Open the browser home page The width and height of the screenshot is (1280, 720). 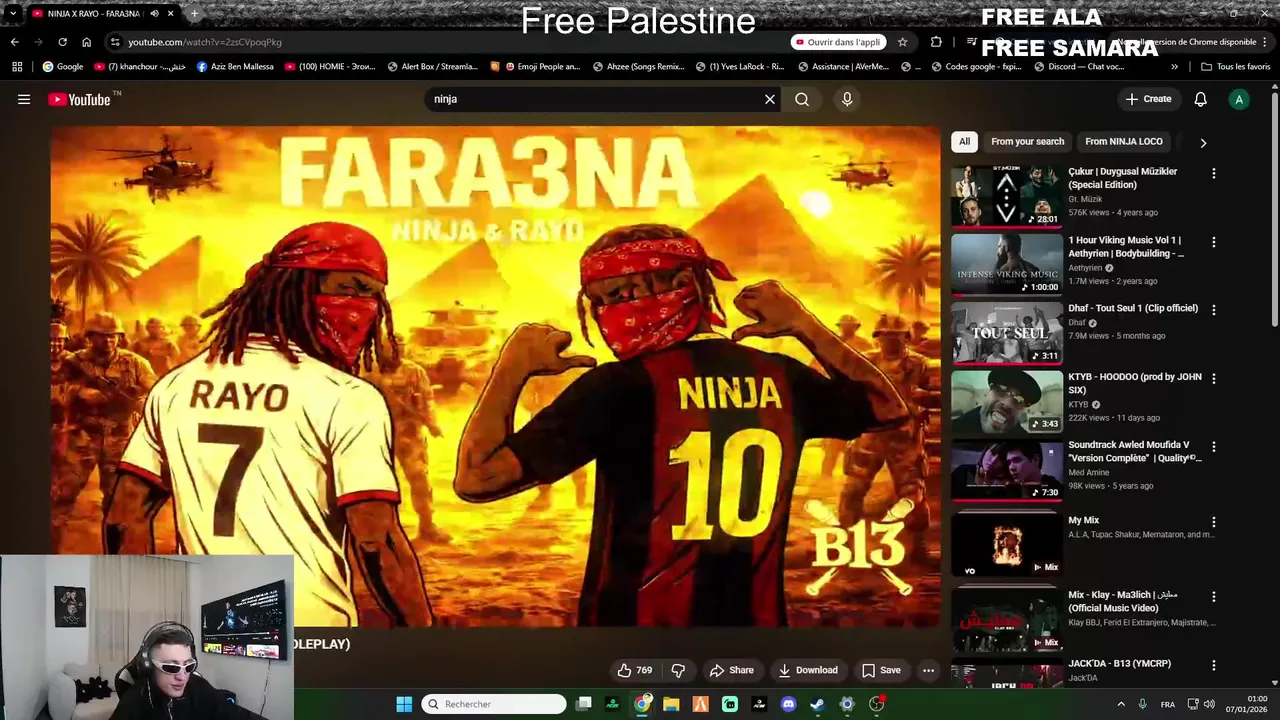[x=86, y=42]
